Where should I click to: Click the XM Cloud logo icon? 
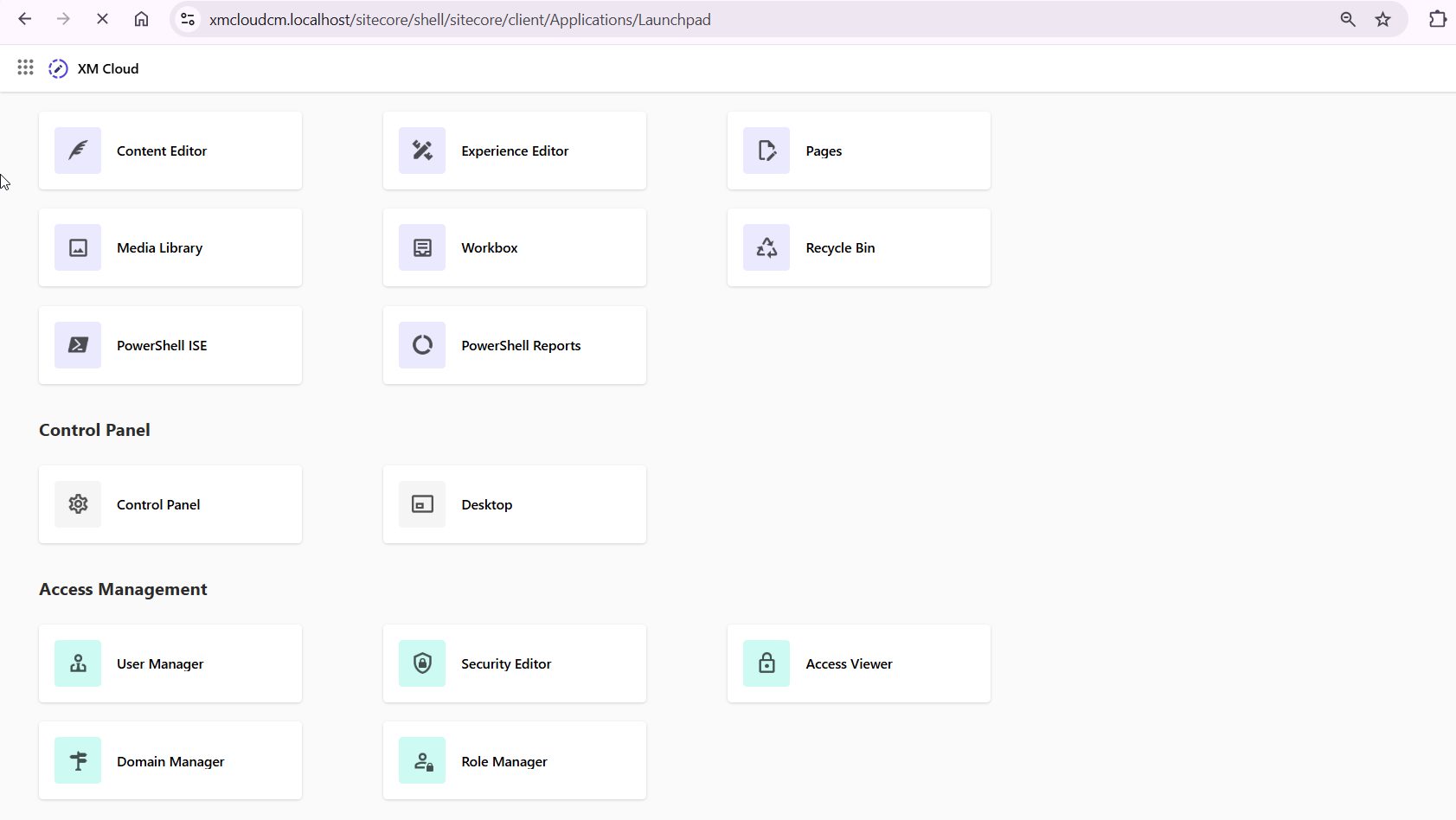click(58, 68)
